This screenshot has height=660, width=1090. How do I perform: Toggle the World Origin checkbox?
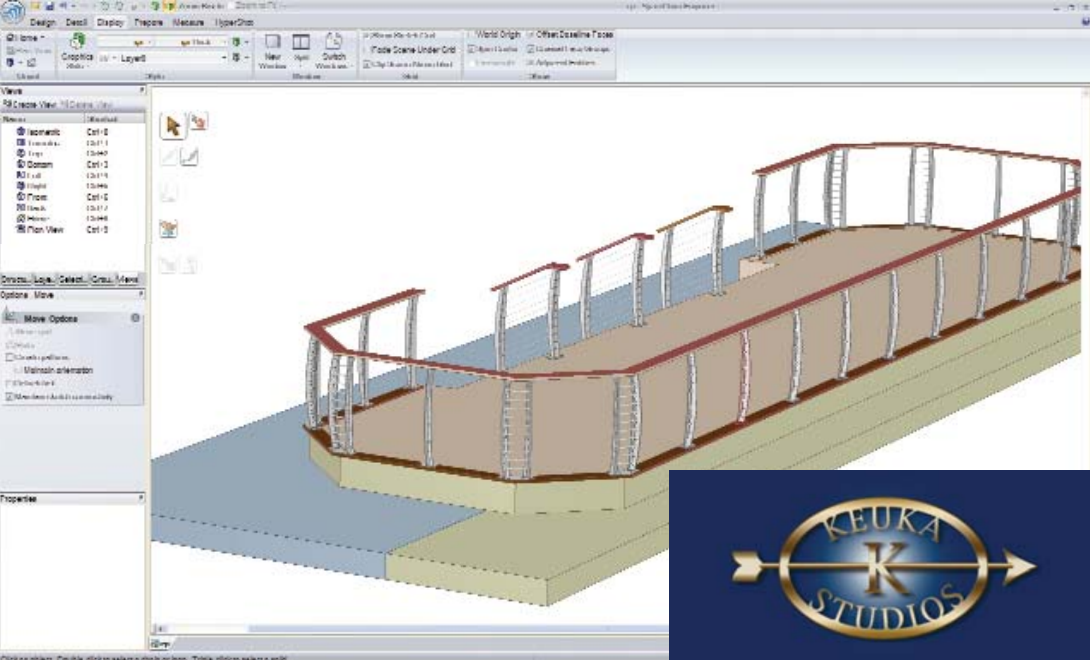click(x=472, y=34)
